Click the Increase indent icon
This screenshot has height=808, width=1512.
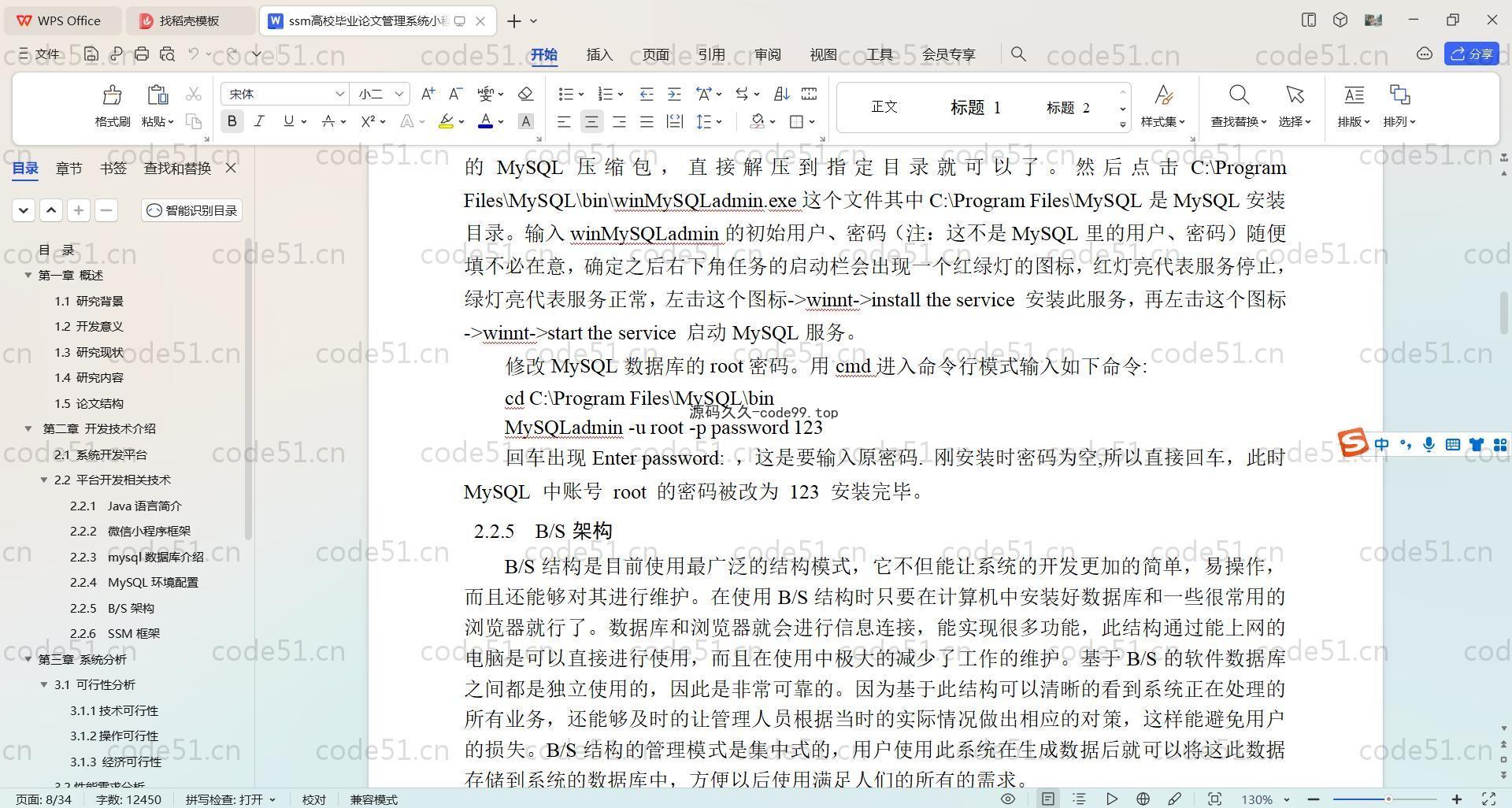(x=674, y=94)
